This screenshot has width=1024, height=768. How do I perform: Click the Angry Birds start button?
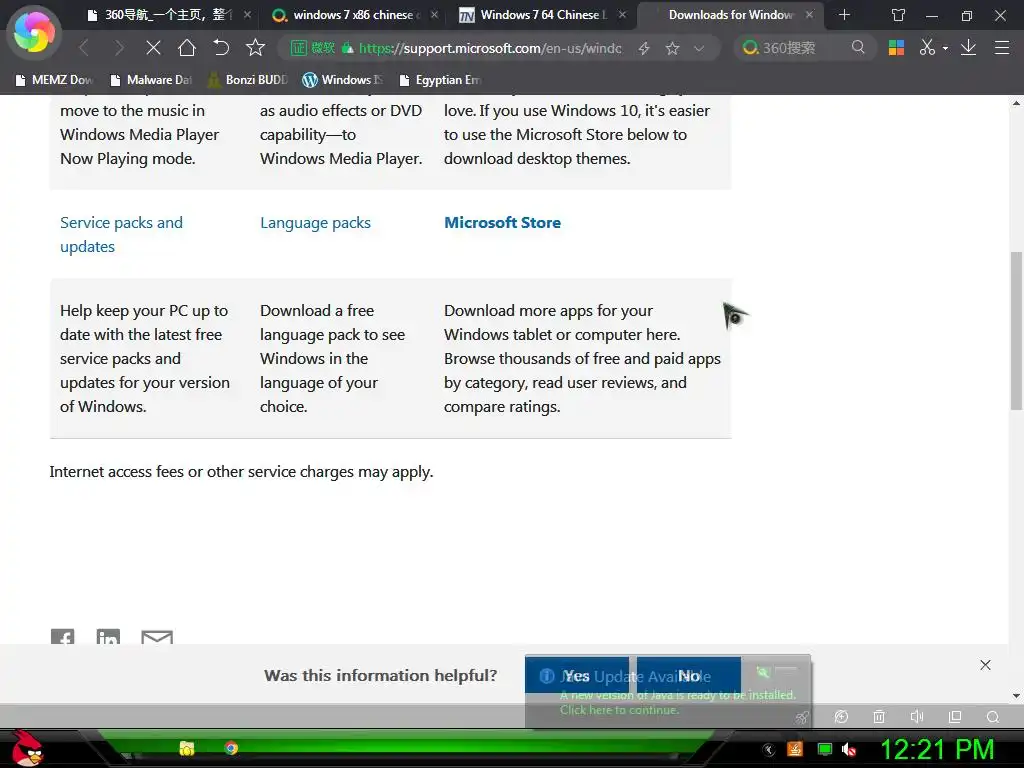point(26,748)
